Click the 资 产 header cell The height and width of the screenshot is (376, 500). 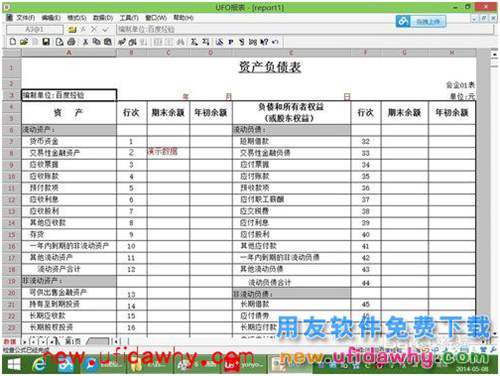point(69,113)
